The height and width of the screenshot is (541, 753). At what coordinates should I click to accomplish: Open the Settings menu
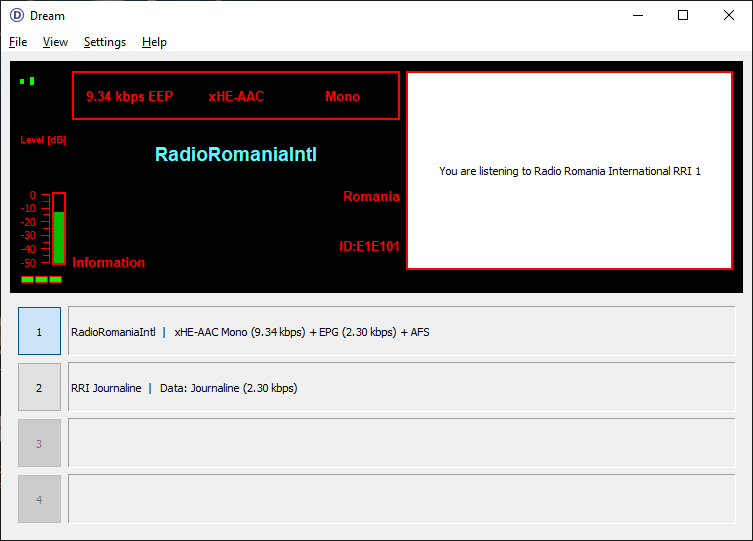pyautogui.click(x=105, y=42)
